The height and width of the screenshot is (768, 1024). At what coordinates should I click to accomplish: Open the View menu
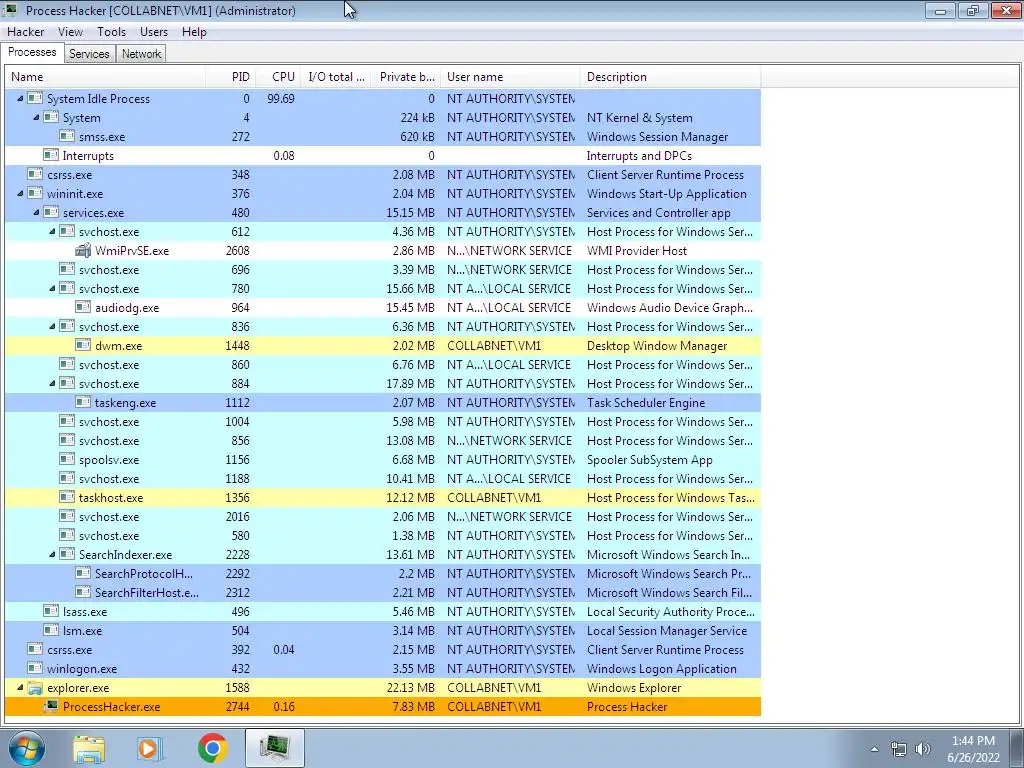click(x=70, y=32)
